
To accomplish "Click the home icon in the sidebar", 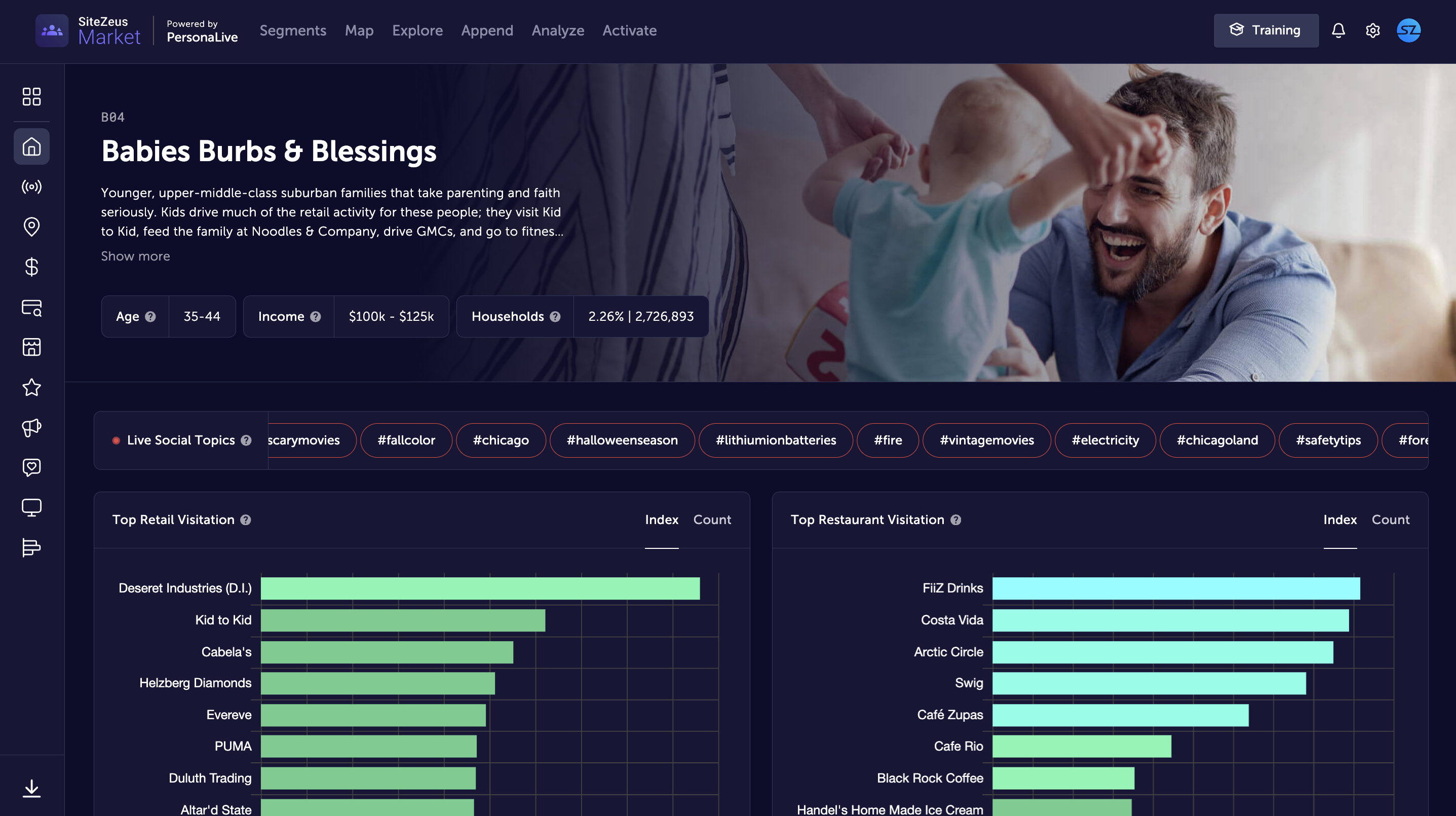I will pyautogui.click(x=31, y=146).
